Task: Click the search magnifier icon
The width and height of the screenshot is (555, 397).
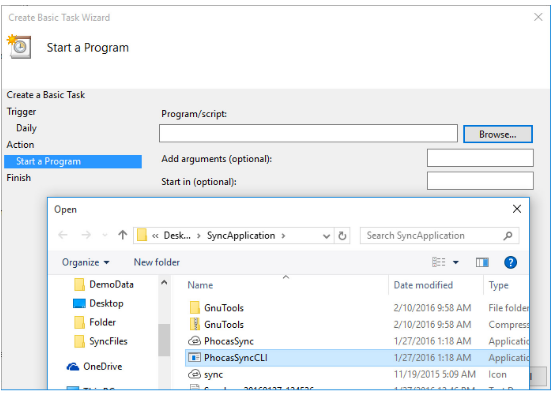Action: tap(508, 236)
